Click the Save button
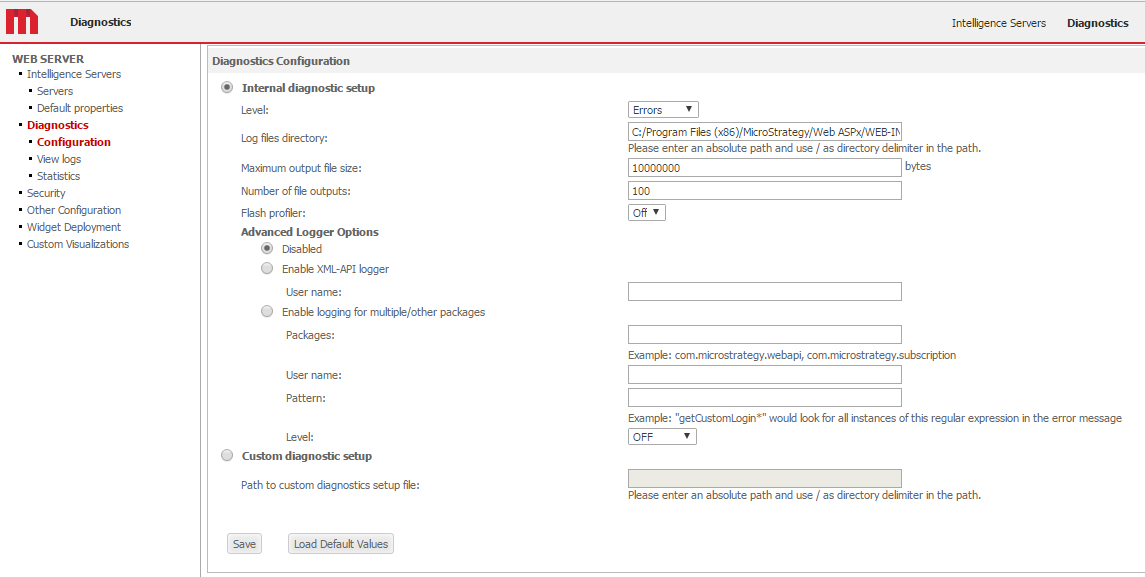The height and width of the screenshot is (577, 1145). tap(244, 544)
